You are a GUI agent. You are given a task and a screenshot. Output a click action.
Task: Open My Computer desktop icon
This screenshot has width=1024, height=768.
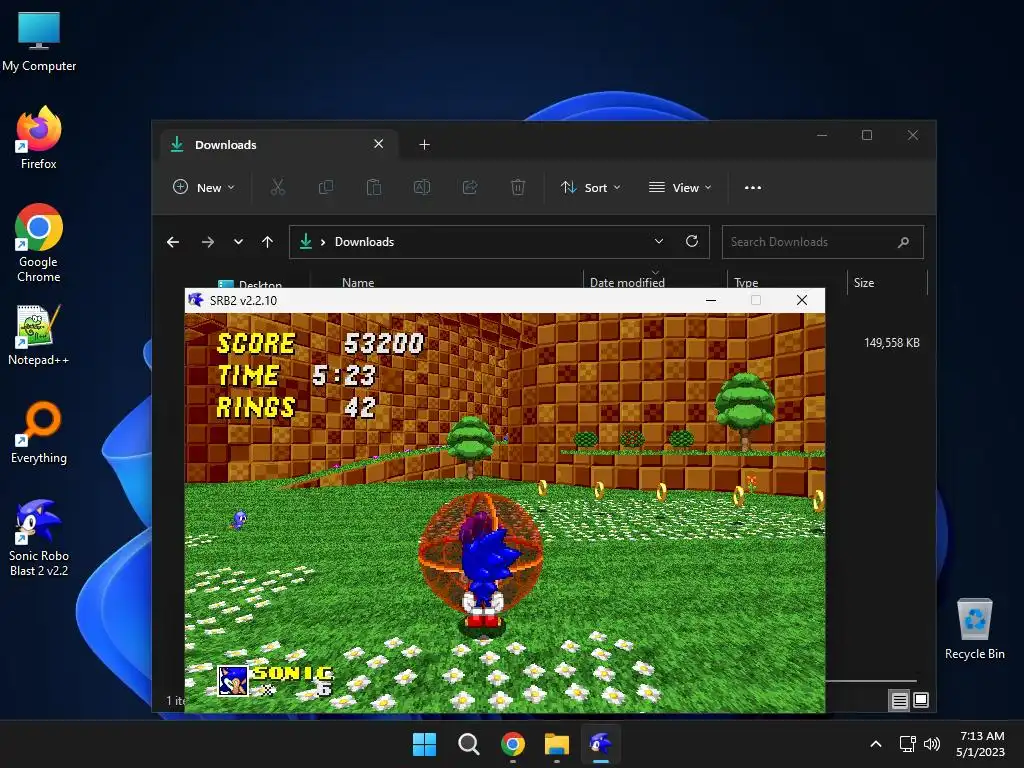pyautogui.click(x=39, y=42)
